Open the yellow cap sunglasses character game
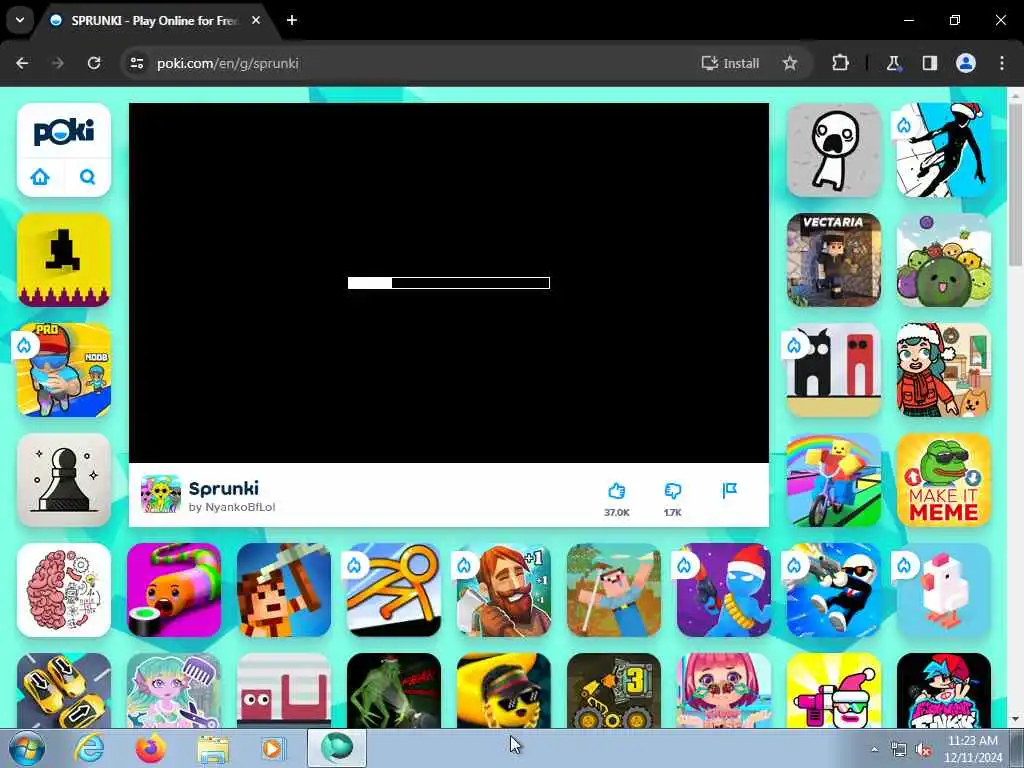 click(x=504, y=690)
